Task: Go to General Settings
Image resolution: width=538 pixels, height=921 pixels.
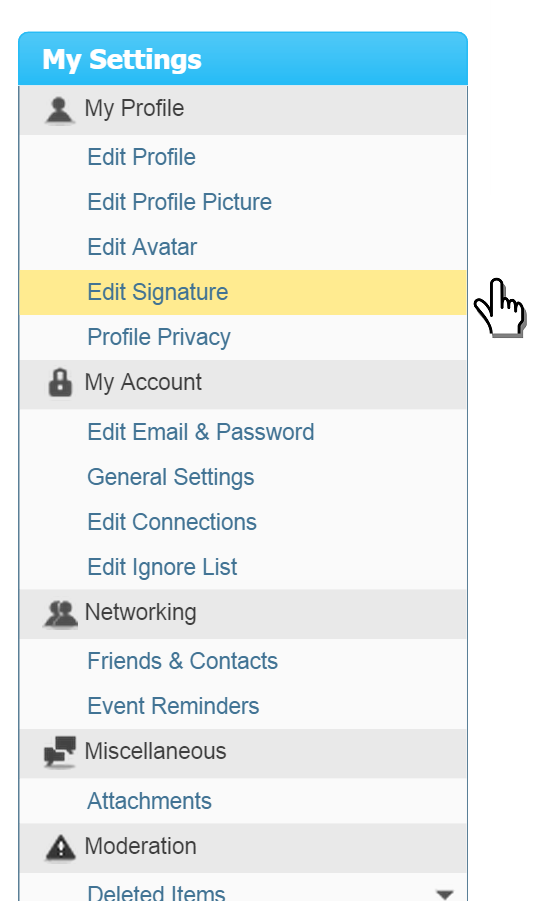Action: pos(171,478)
